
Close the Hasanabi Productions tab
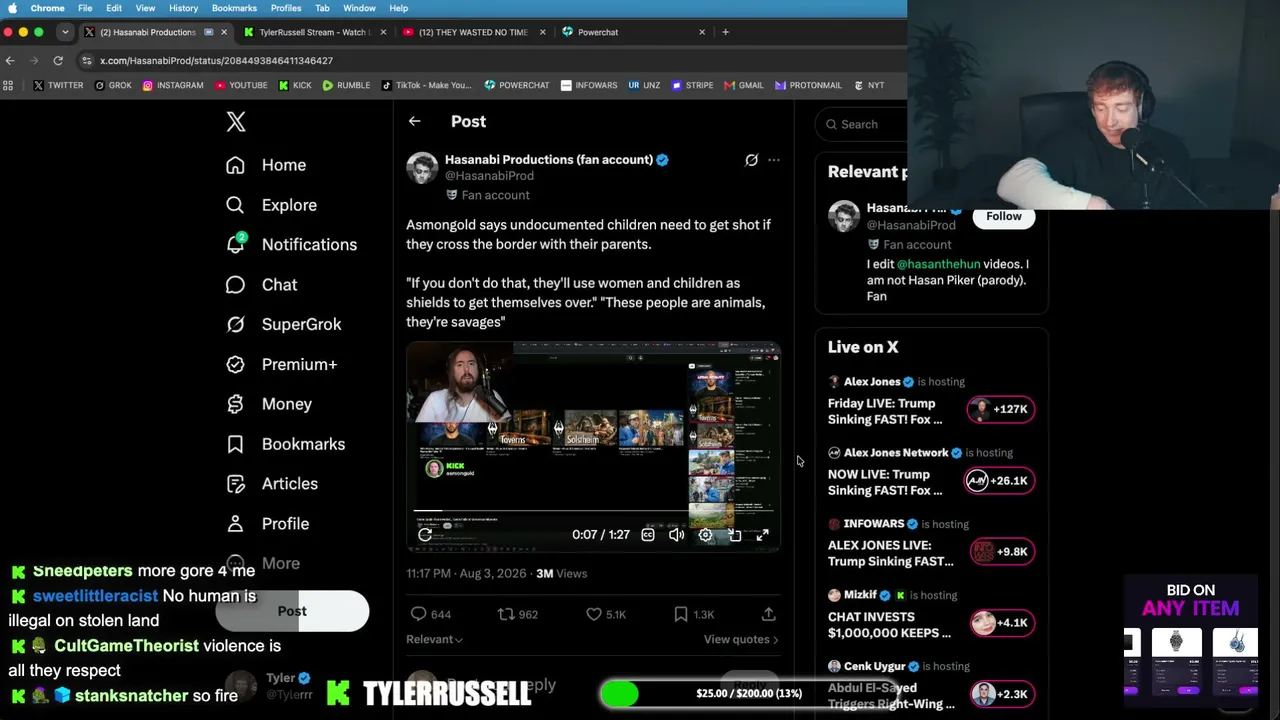pyautogui.click(x=224, y=32)
